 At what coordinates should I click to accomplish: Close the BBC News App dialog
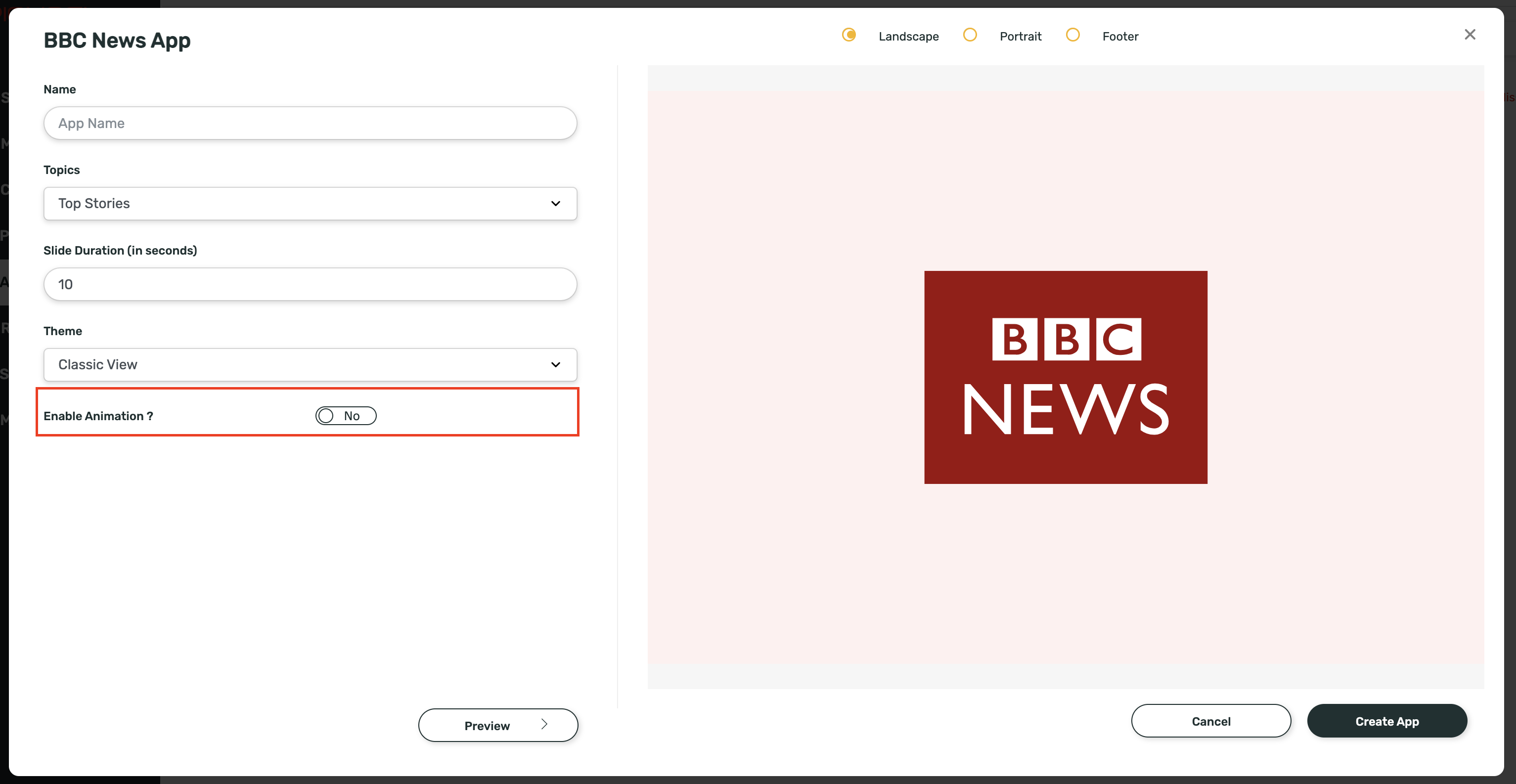click(1470, 35)
